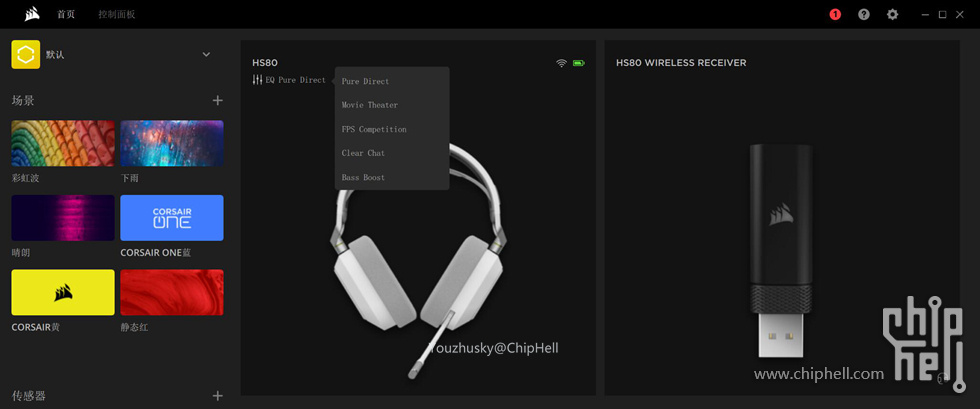The height and width of the screenshot is (409, 980).
Task: Switch to the 控制面板 tab
Action: click(116, 14)
